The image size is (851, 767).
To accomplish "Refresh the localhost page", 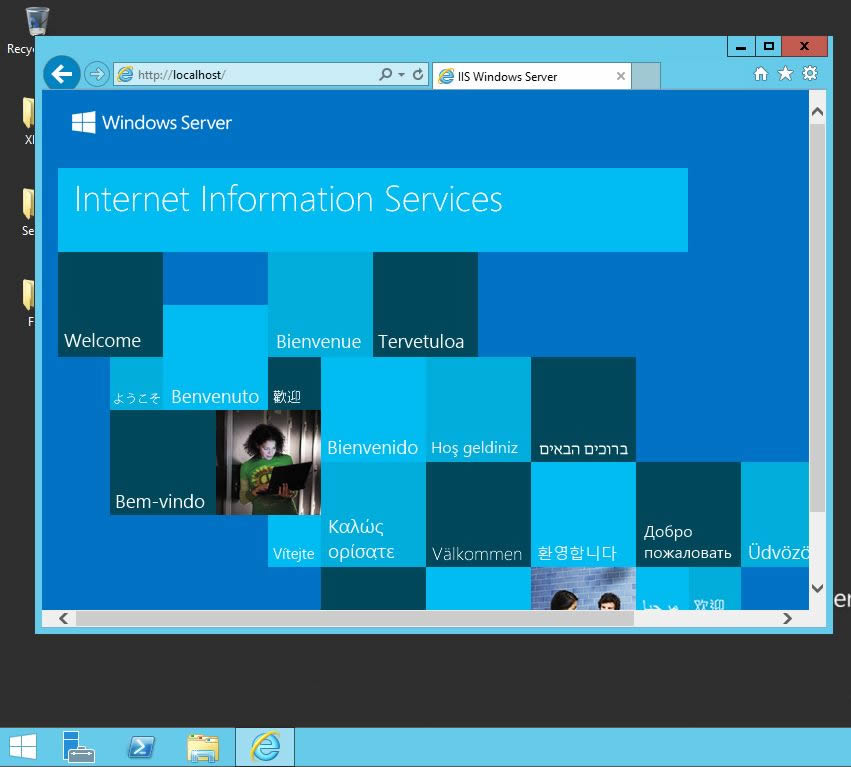I will coord(418,74).
